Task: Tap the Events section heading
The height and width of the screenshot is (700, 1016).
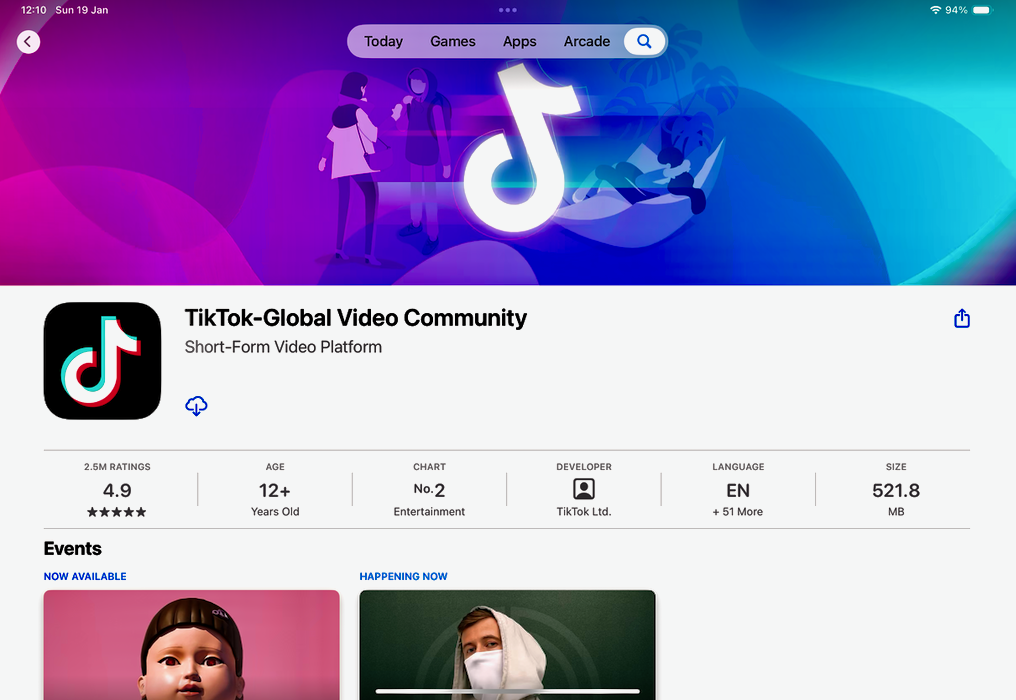Action: pyautogui.click(x=73, y=548)
